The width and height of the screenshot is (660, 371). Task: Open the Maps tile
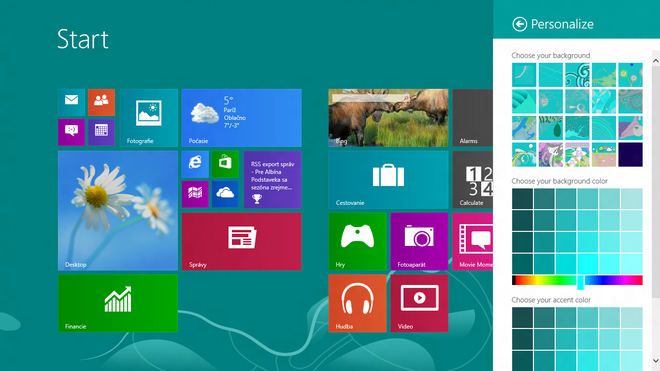coord(195,194)
